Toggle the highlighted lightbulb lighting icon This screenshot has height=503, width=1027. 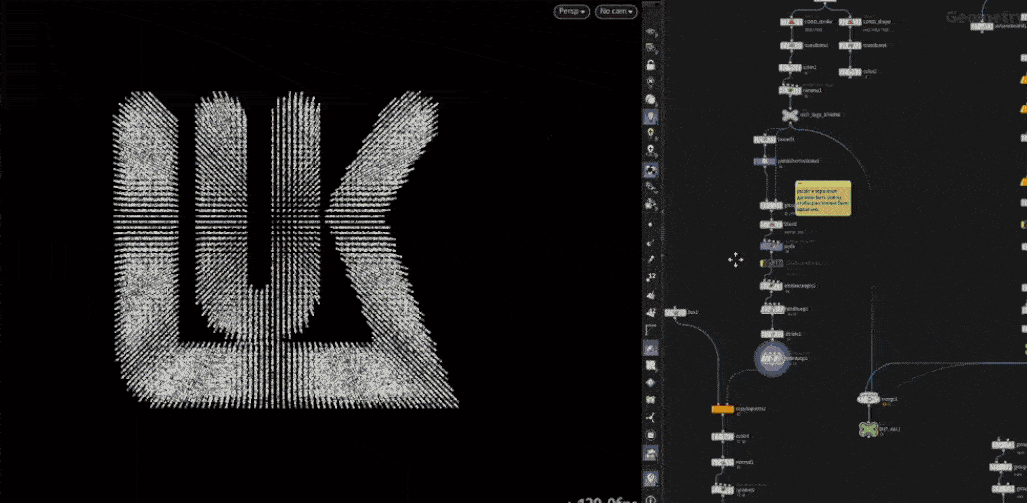[x=650, y=117]
